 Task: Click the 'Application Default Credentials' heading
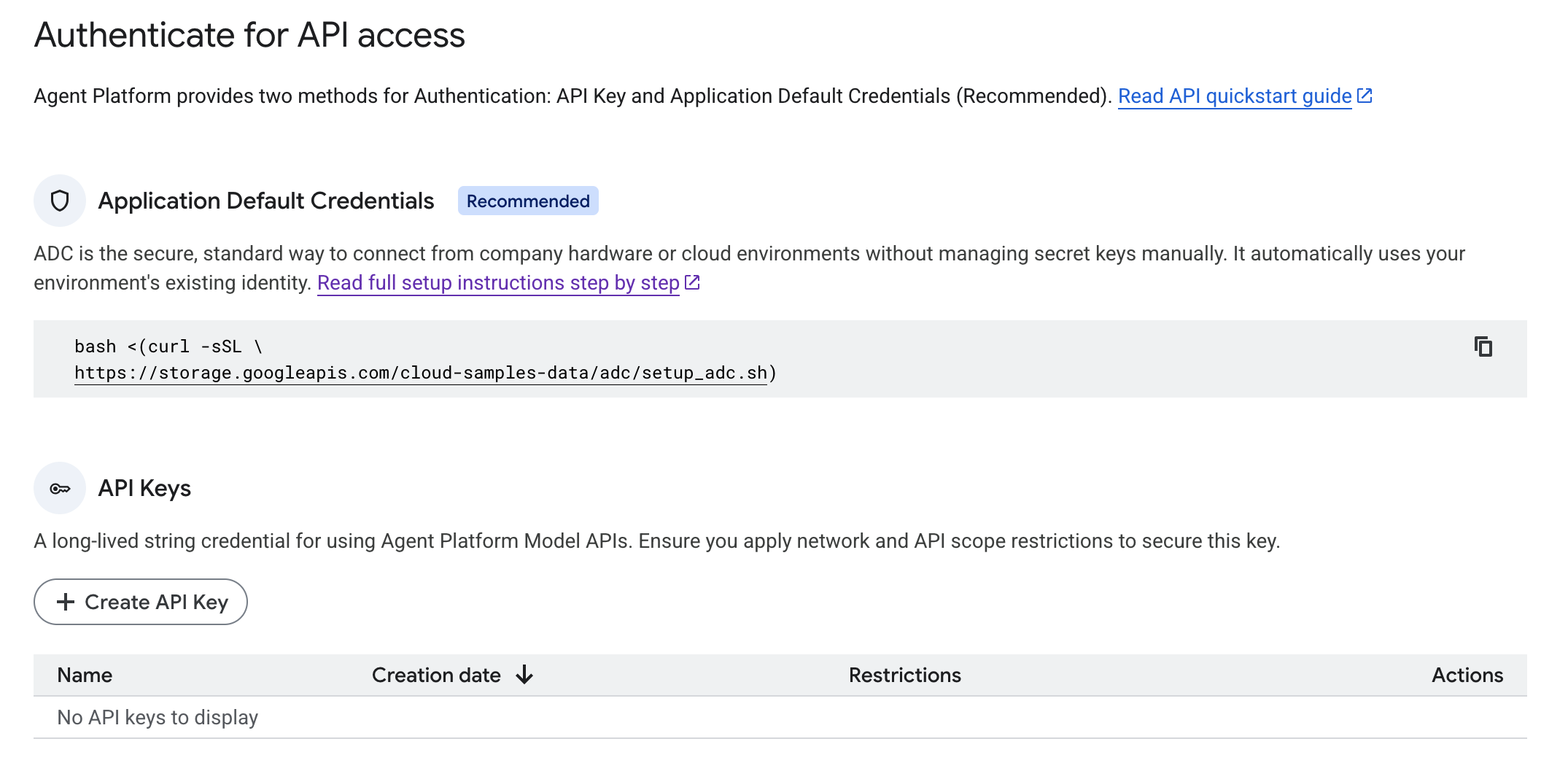click(x=266, y=201)
